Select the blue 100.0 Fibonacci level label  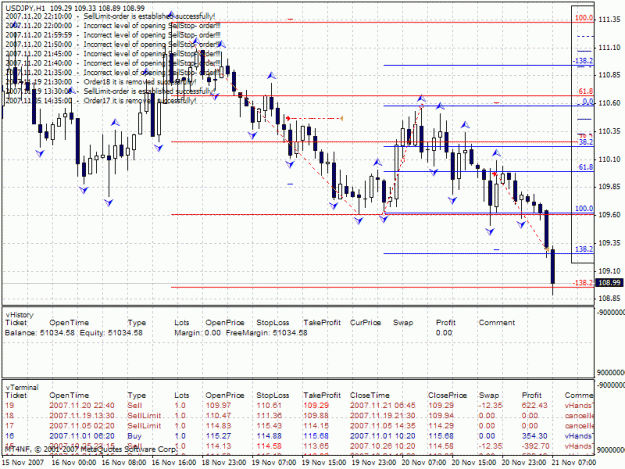[x=584, y=209]
